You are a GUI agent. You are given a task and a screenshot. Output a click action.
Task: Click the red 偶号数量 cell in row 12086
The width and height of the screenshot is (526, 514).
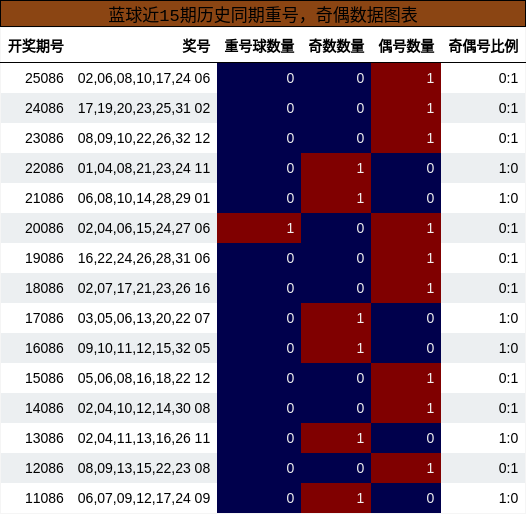pyautogui.click(x=406, y=468)
